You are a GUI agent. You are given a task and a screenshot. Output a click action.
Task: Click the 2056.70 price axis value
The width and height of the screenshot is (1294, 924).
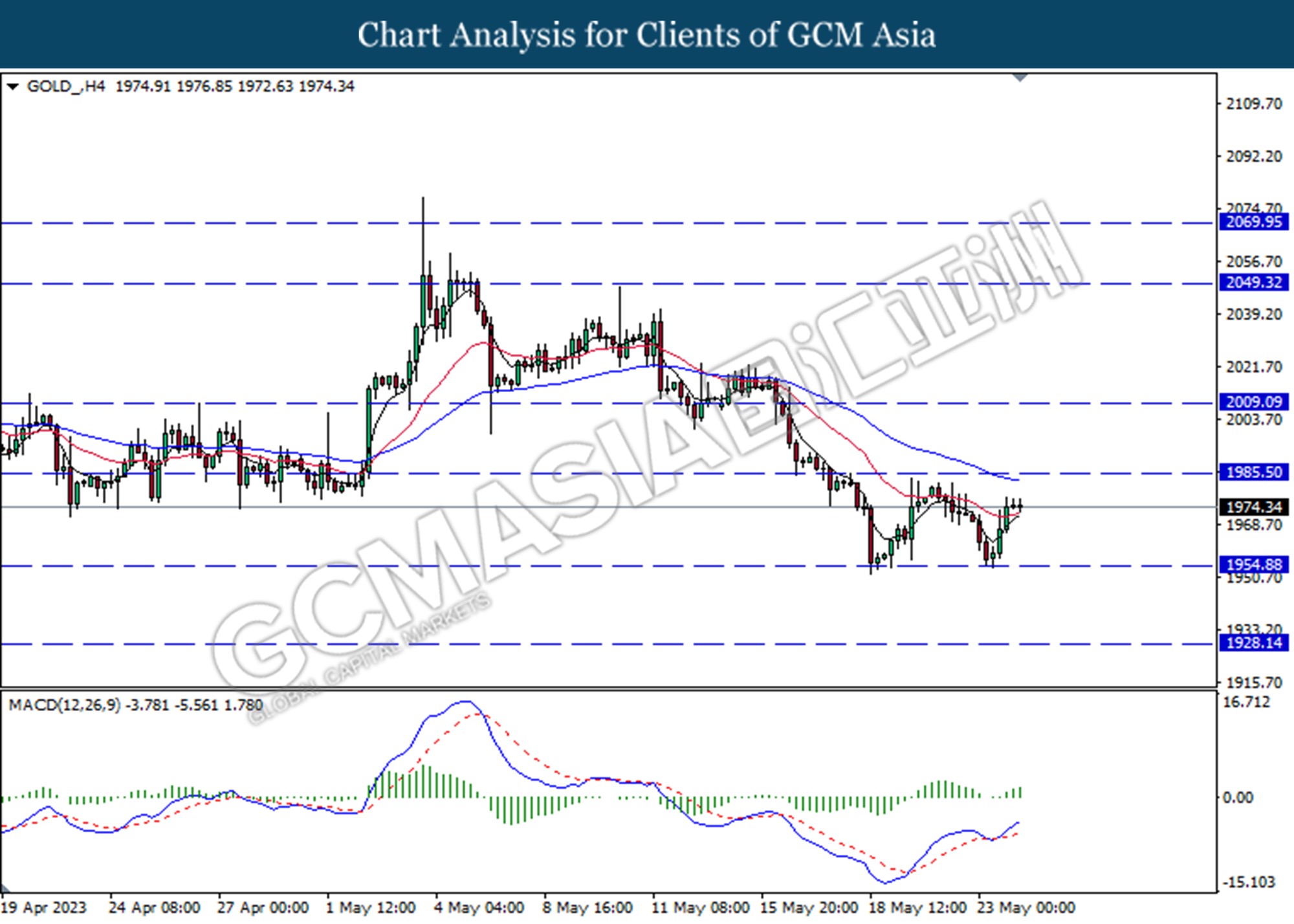pos(1254,261)
